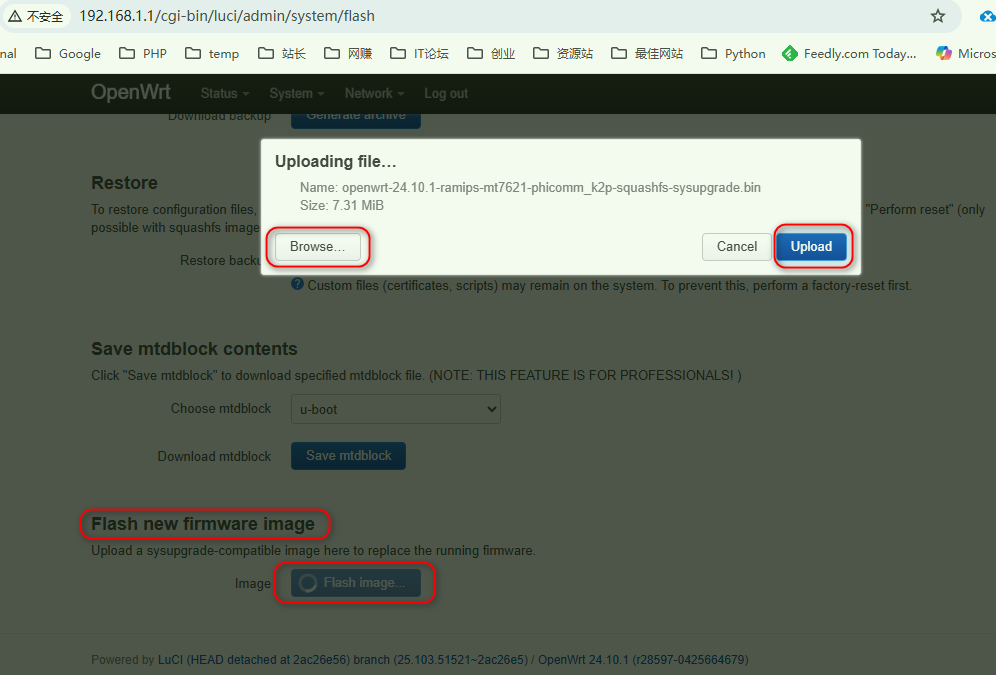Expand the System menu in navbar
This screenshot has width=996, height=675.
pyautogui.click(x=296, y=93)
